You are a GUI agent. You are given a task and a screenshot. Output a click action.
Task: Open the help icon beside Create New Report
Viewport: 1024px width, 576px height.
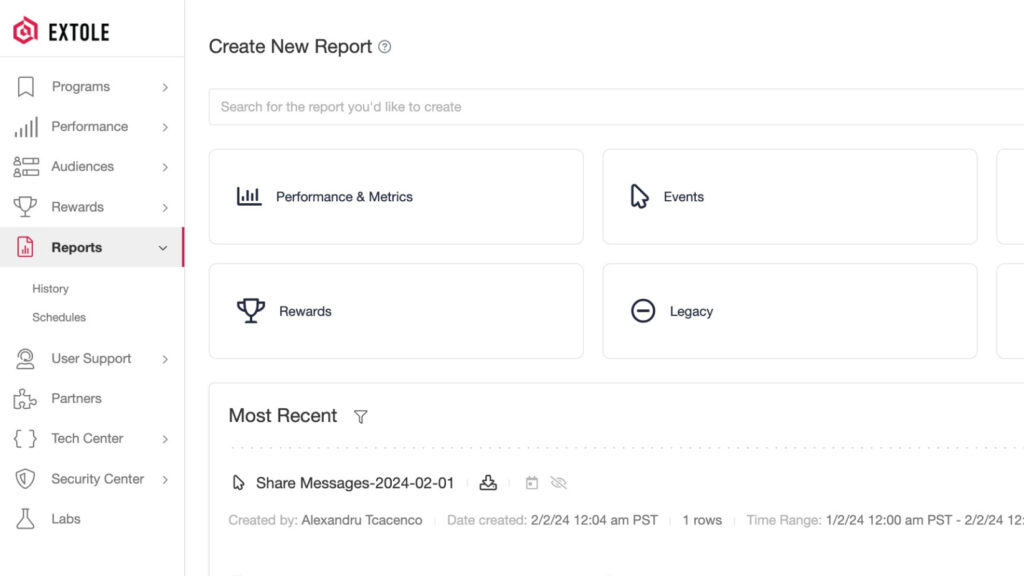tap(385, 47)
